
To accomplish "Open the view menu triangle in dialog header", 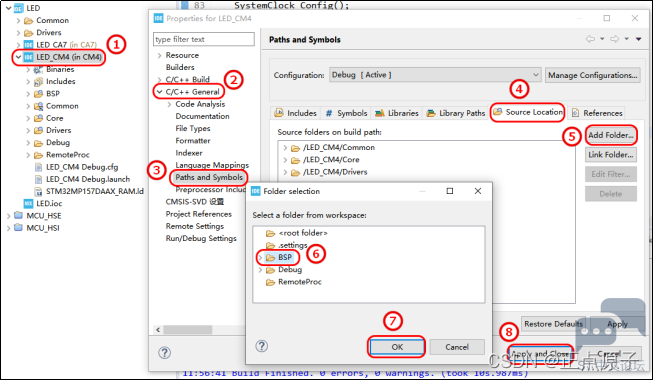I will click(x=638, y=39).
